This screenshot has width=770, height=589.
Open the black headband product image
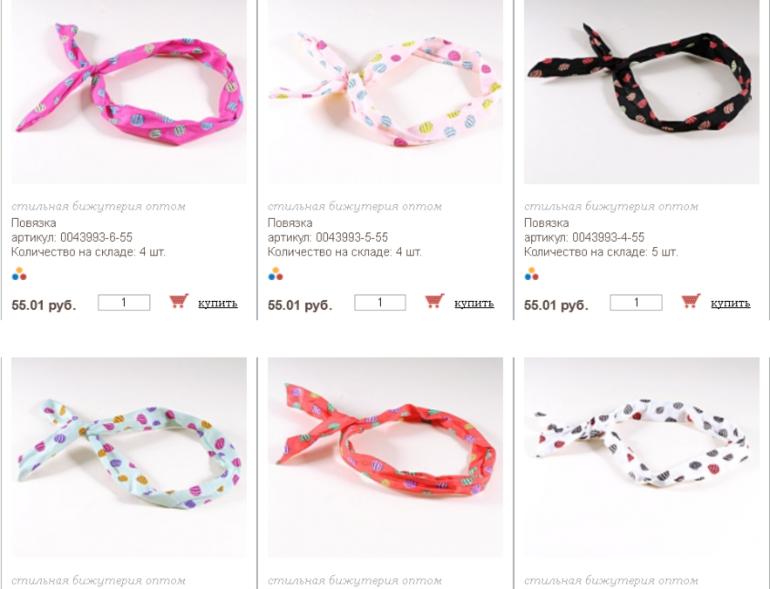[642, 92]
